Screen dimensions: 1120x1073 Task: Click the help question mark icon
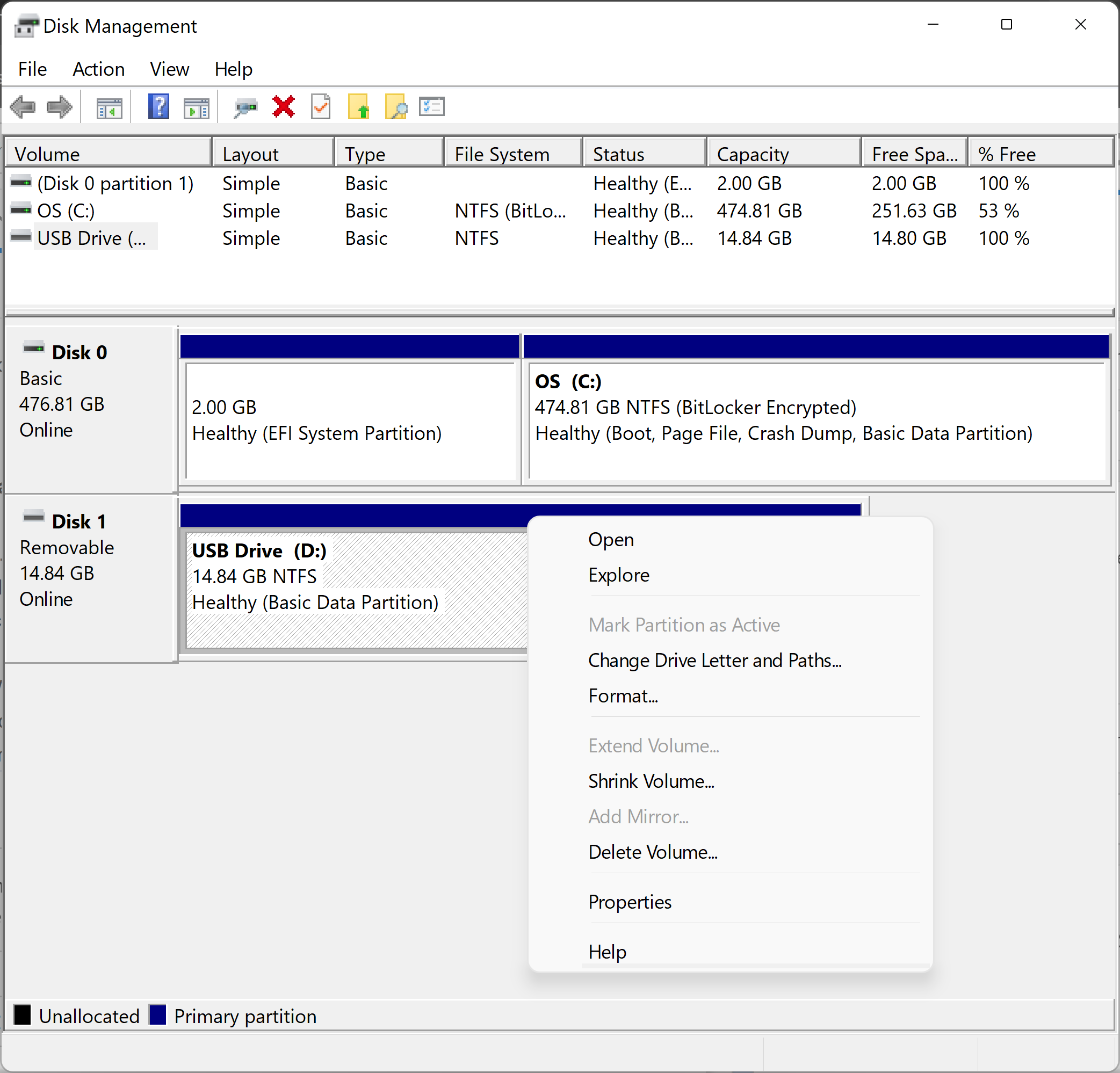156,107
